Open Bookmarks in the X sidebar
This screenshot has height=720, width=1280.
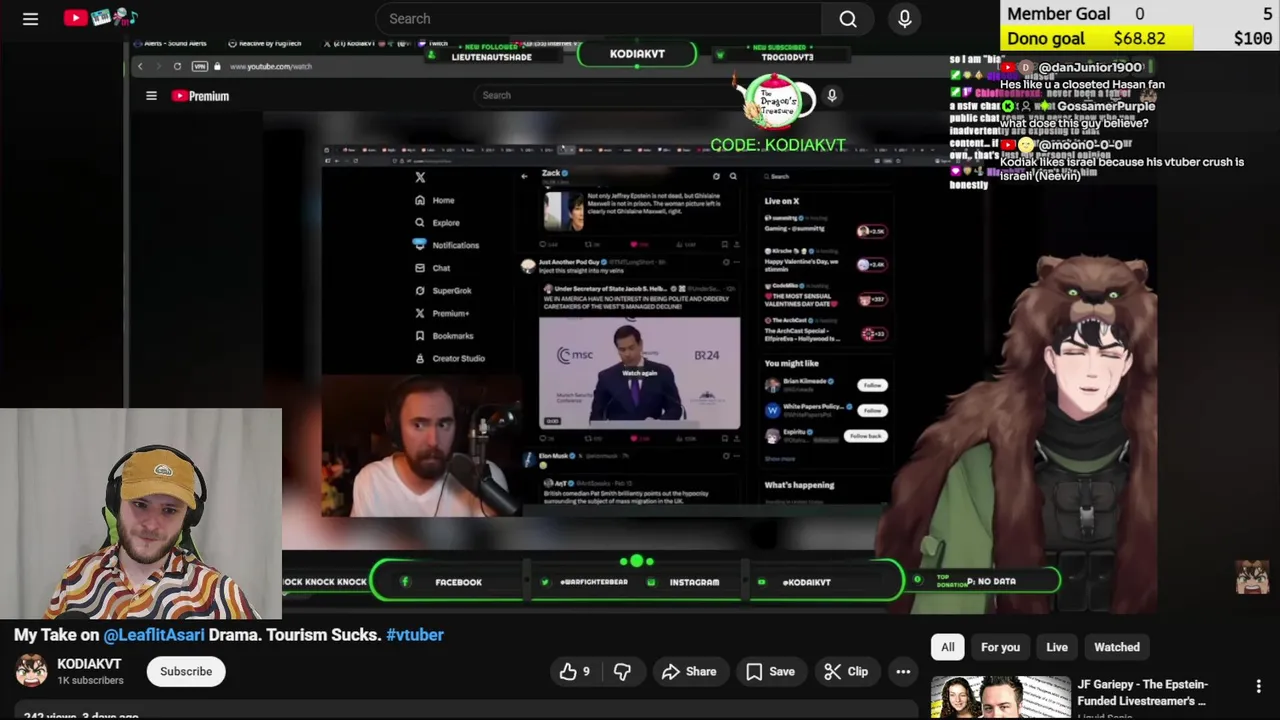[x=443, y=336]
